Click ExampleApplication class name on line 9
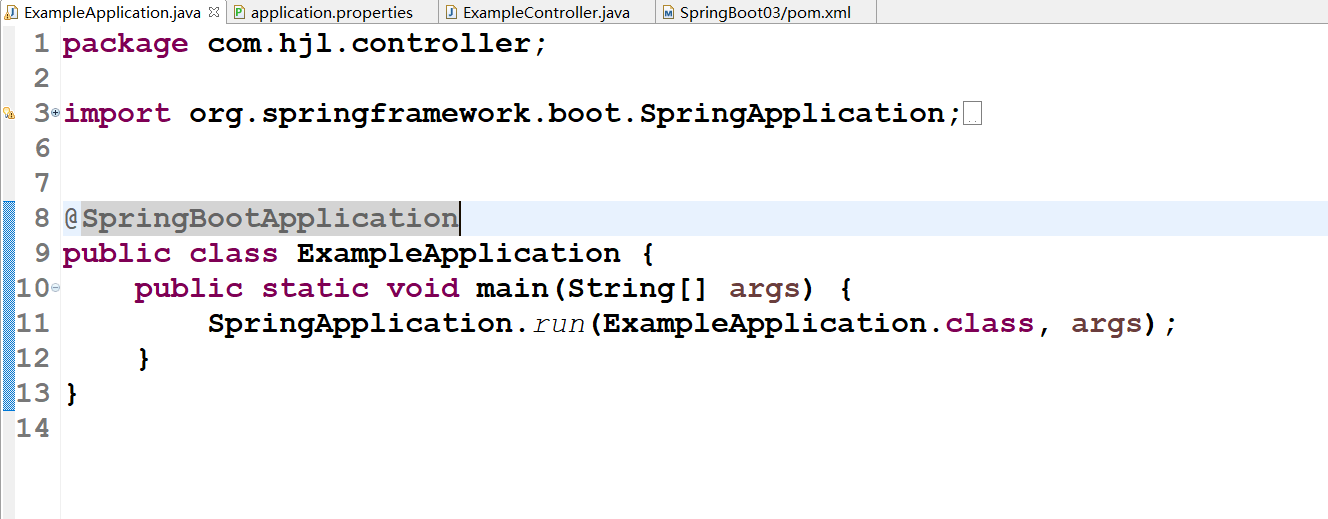This screenshot has height=519, width=1328. pos(458,254)
